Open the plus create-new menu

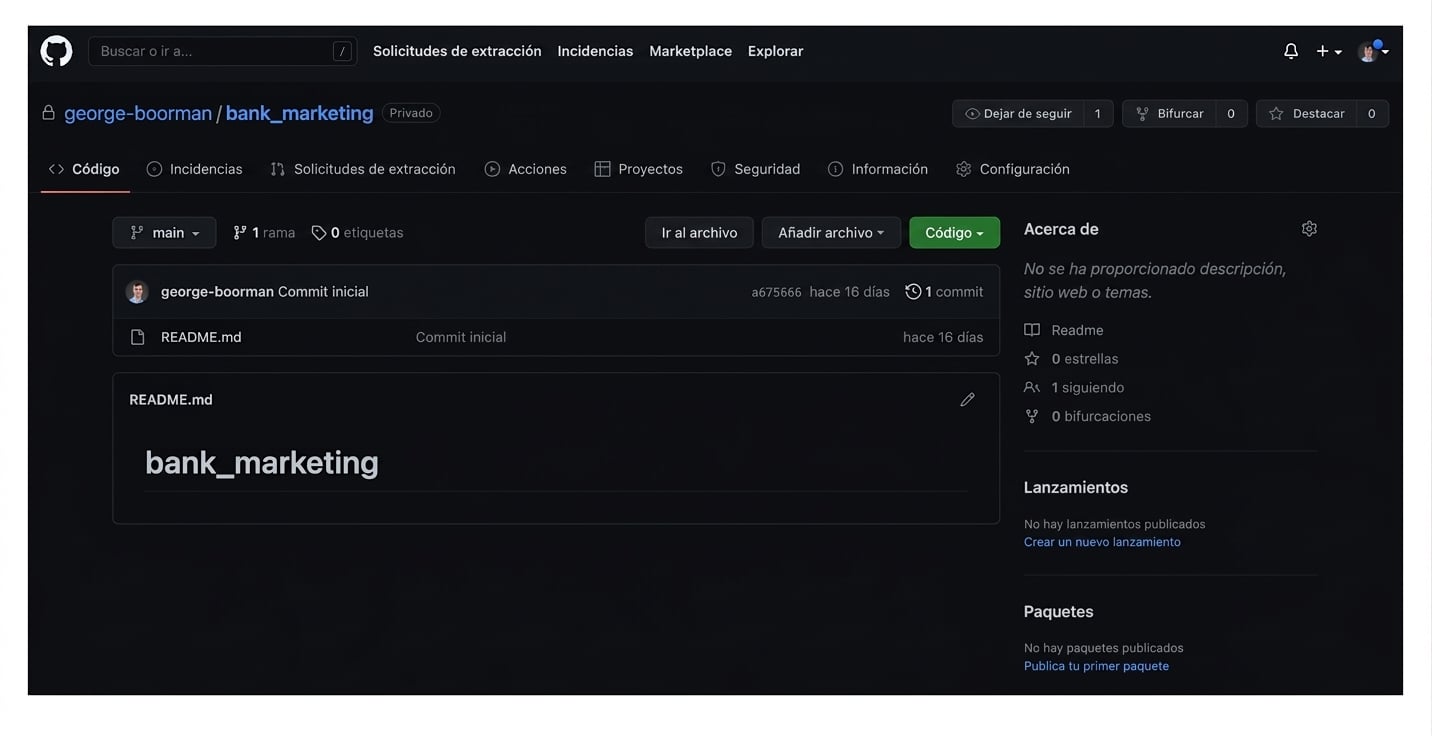1329,51
